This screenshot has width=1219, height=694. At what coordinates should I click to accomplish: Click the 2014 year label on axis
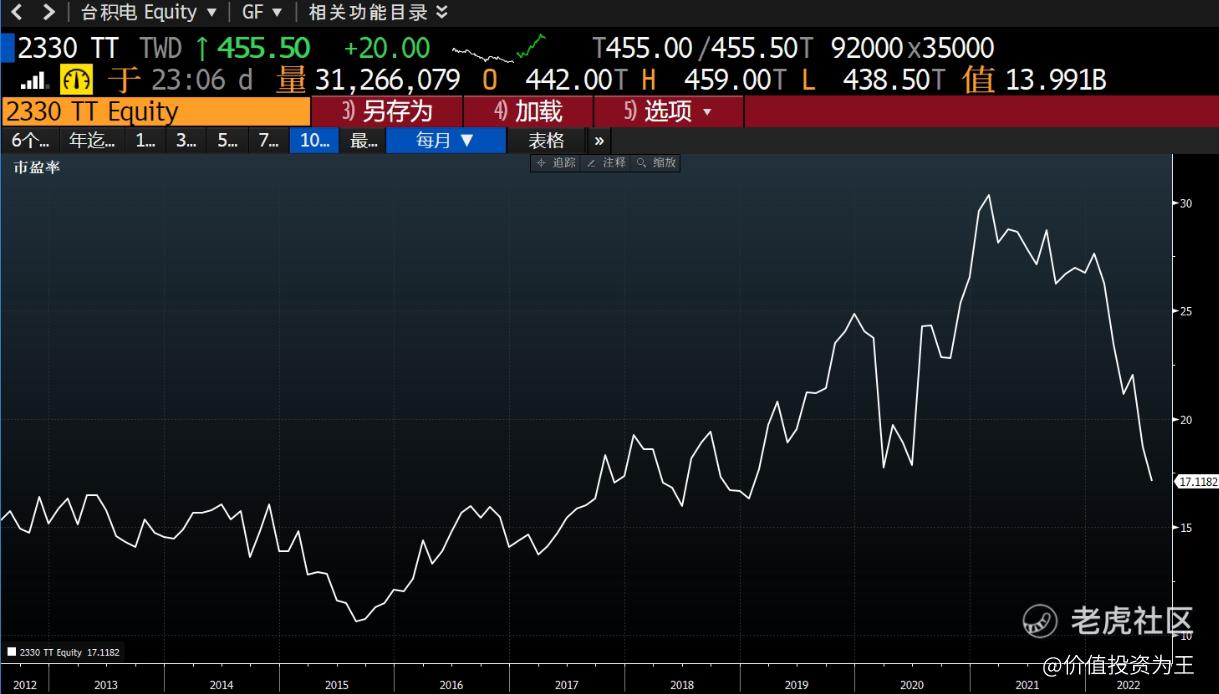(221, 685)
